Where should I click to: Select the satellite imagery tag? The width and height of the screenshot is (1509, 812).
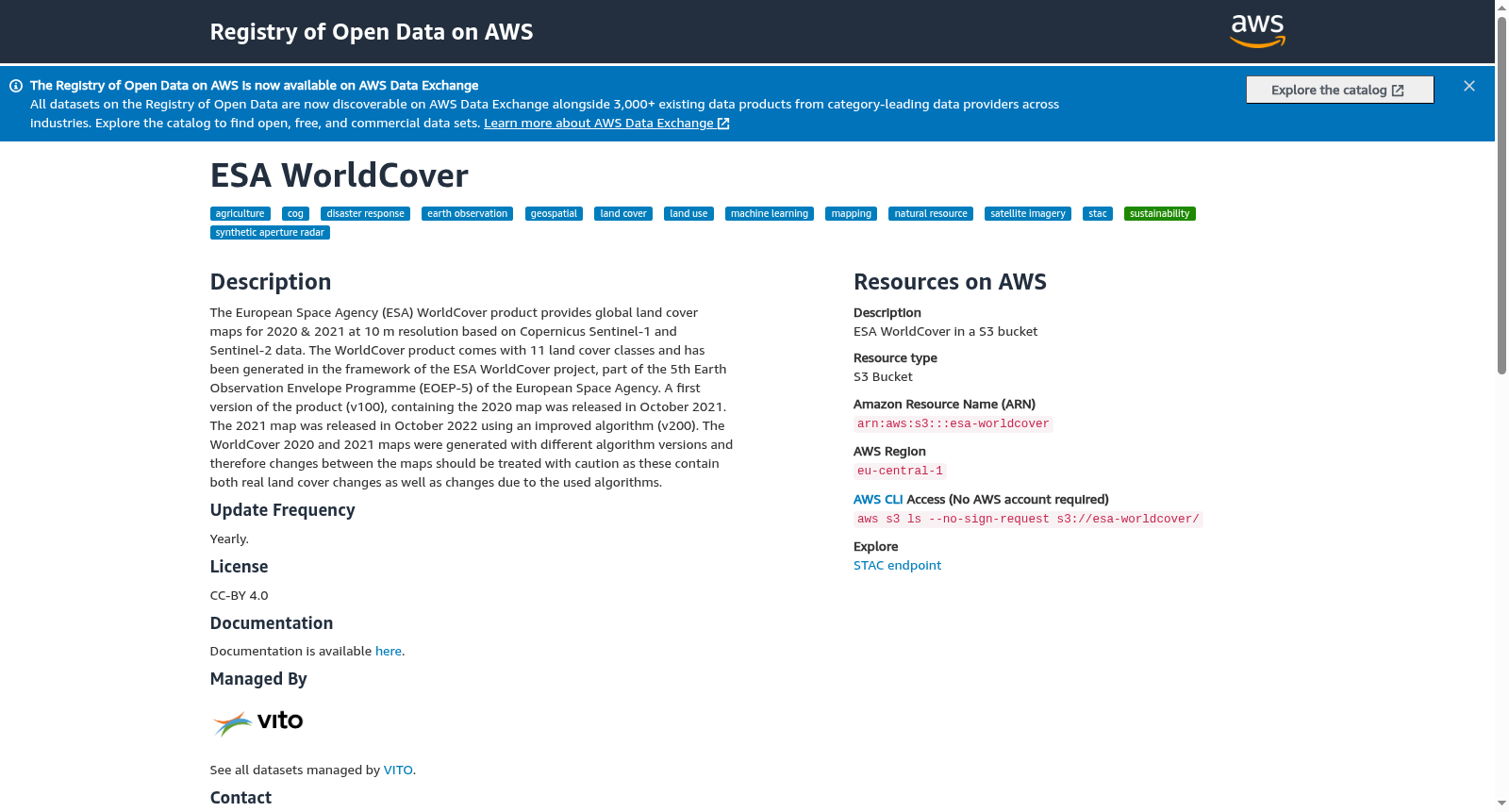coord(1028,214)
